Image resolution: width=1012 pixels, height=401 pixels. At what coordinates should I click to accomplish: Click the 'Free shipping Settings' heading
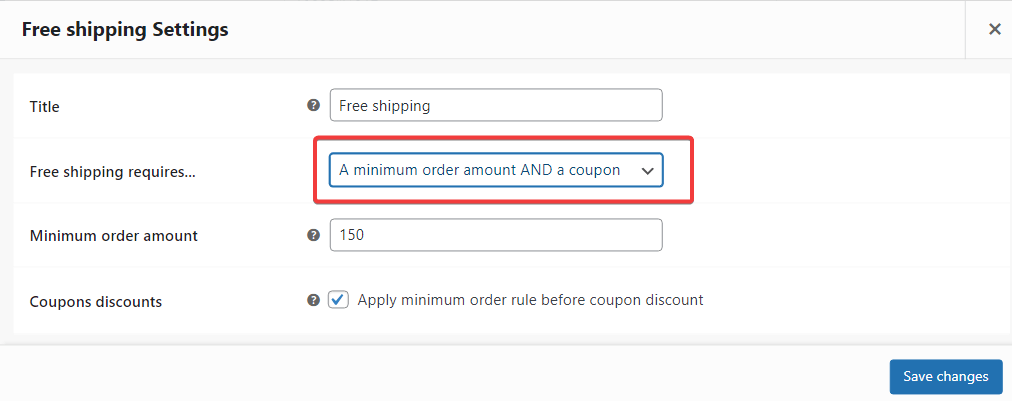pos(125,29)
